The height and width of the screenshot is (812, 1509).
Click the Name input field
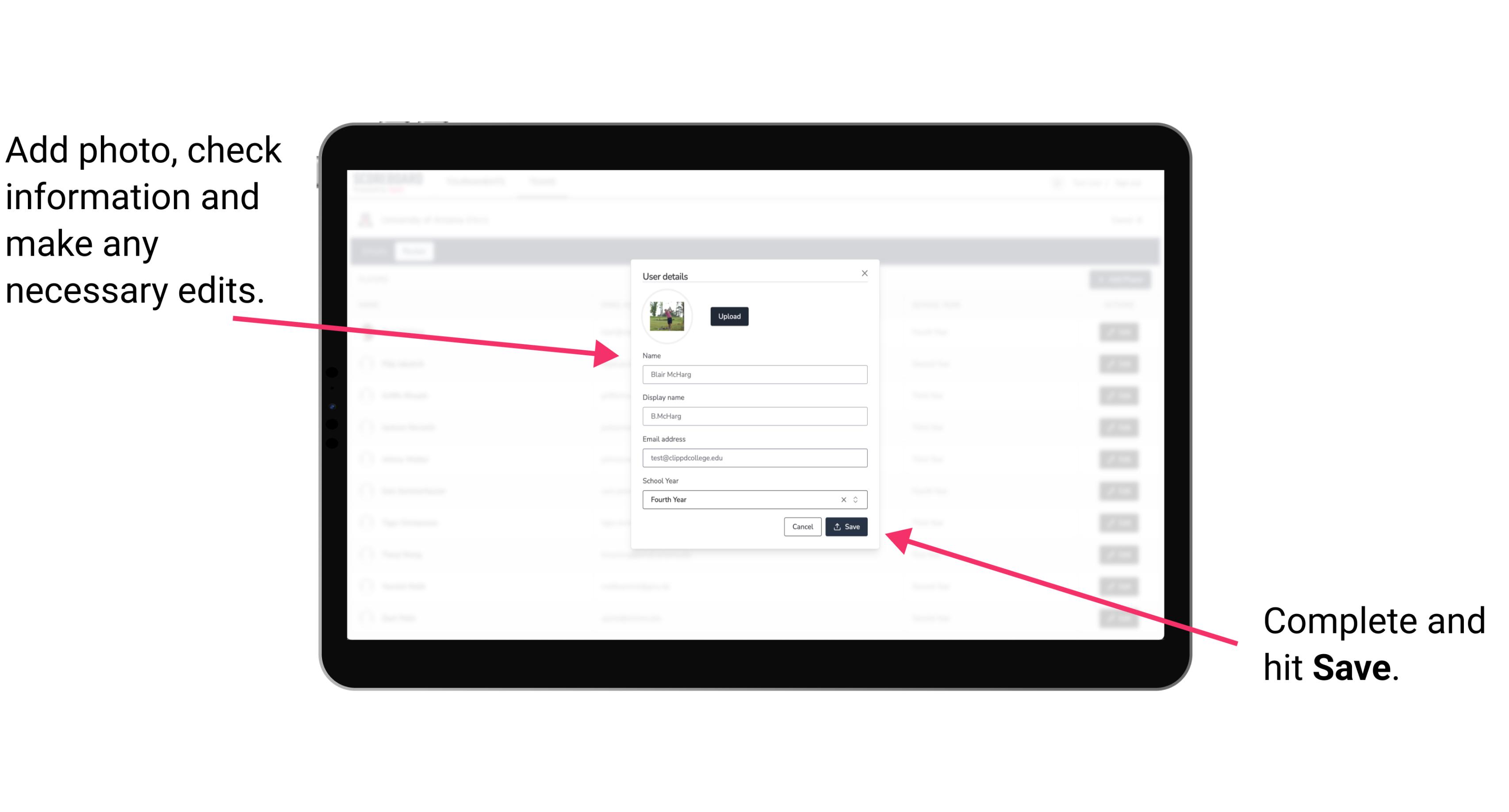[754, 374]
